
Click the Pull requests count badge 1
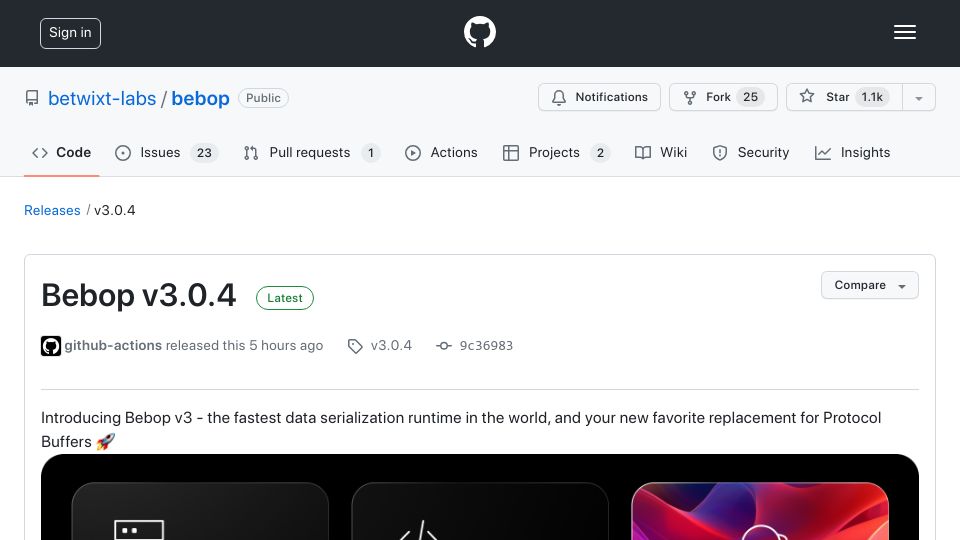click(370, 153)
